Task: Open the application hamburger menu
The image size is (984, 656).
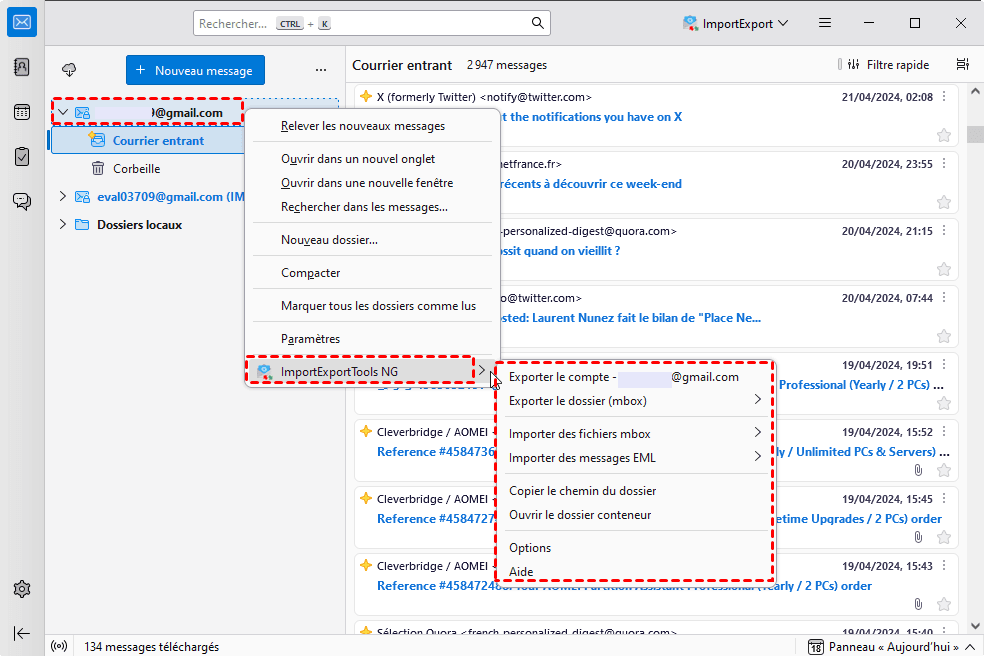Action: pyautogui.click(x=825, y=23)
